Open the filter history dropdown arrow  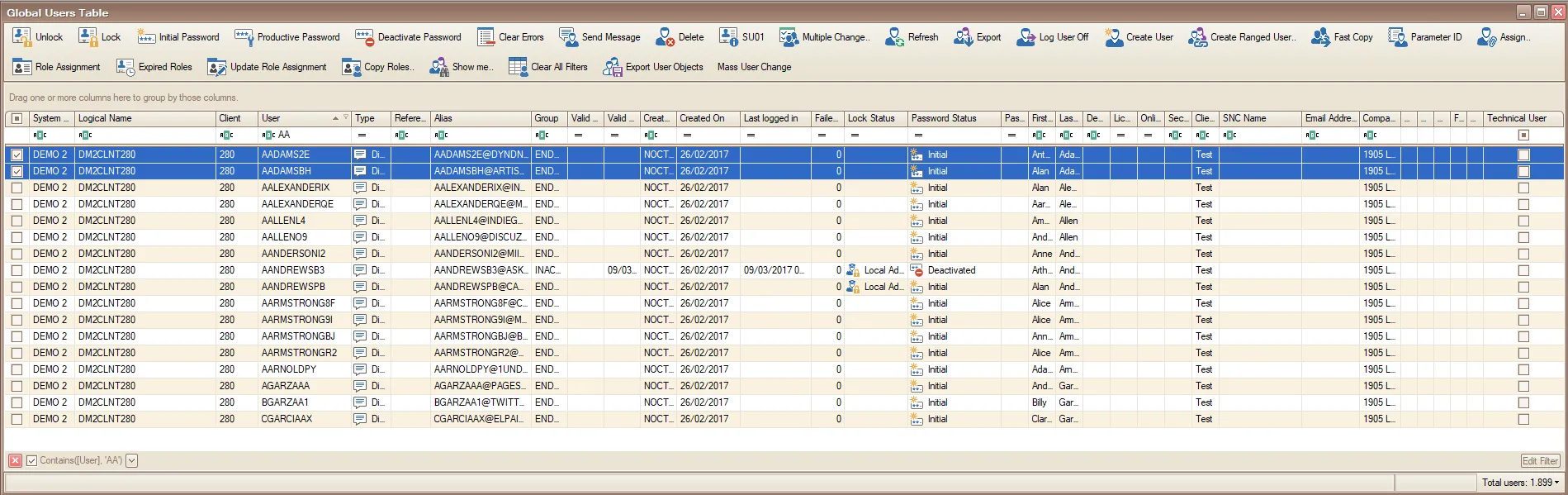pos(131,461)
